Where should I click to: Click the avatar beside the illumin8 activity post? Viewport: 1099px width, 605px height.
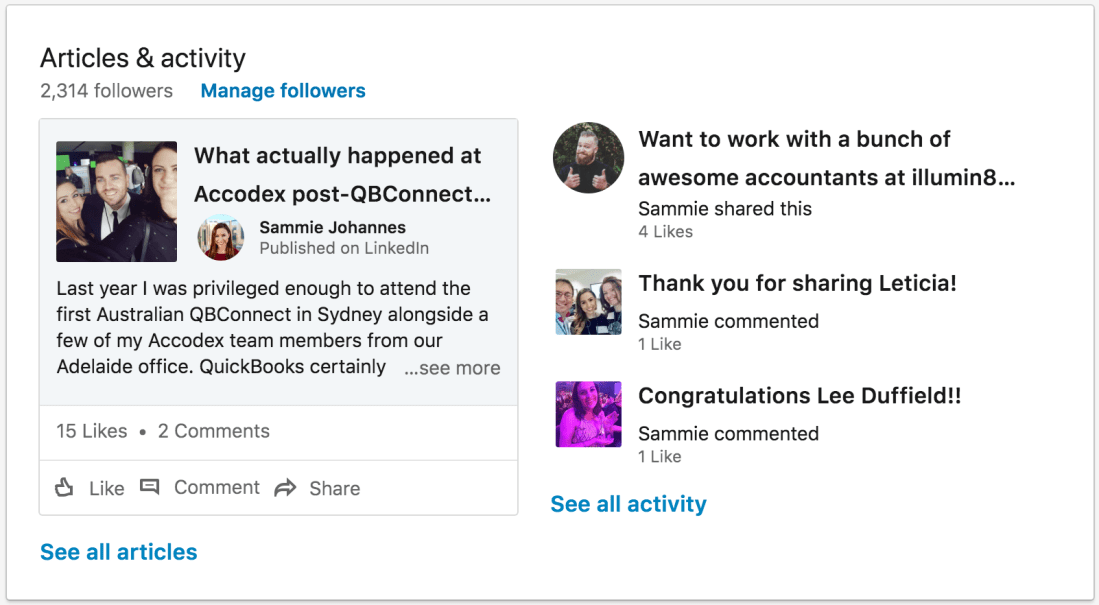[x=588, y=157]
